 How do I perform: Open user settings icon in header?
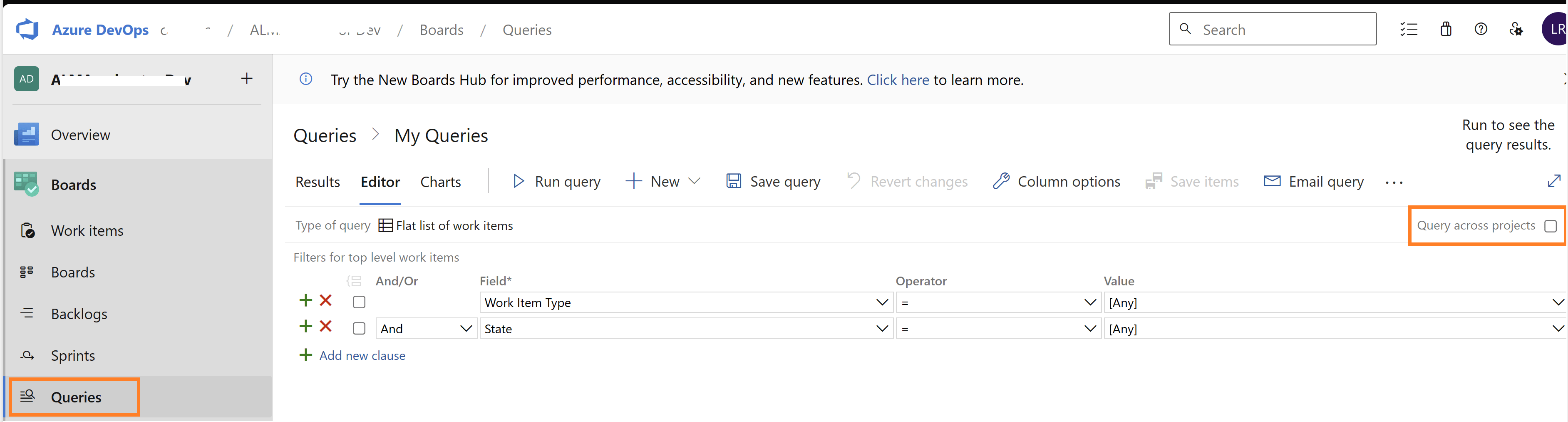[1516, 29]
